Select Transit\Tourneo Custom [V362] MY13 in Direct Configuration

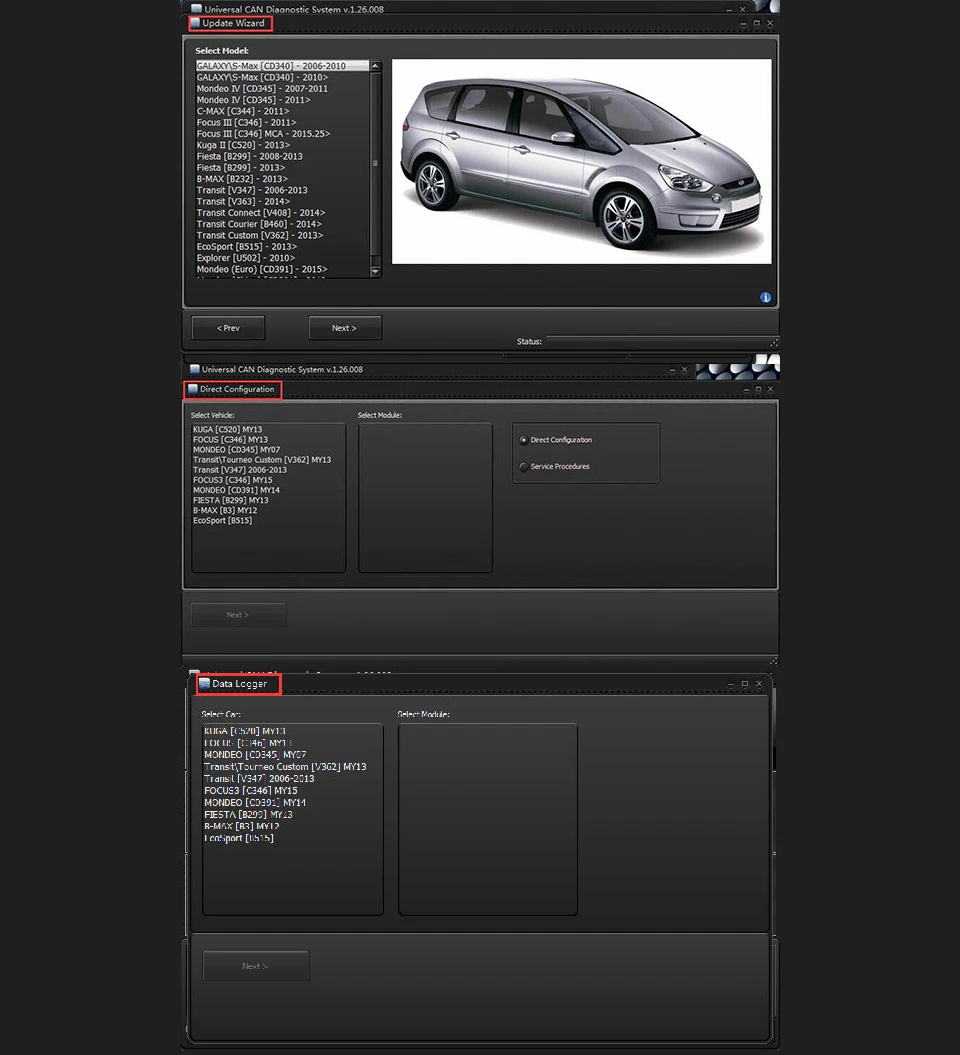(x=262, y=460)
